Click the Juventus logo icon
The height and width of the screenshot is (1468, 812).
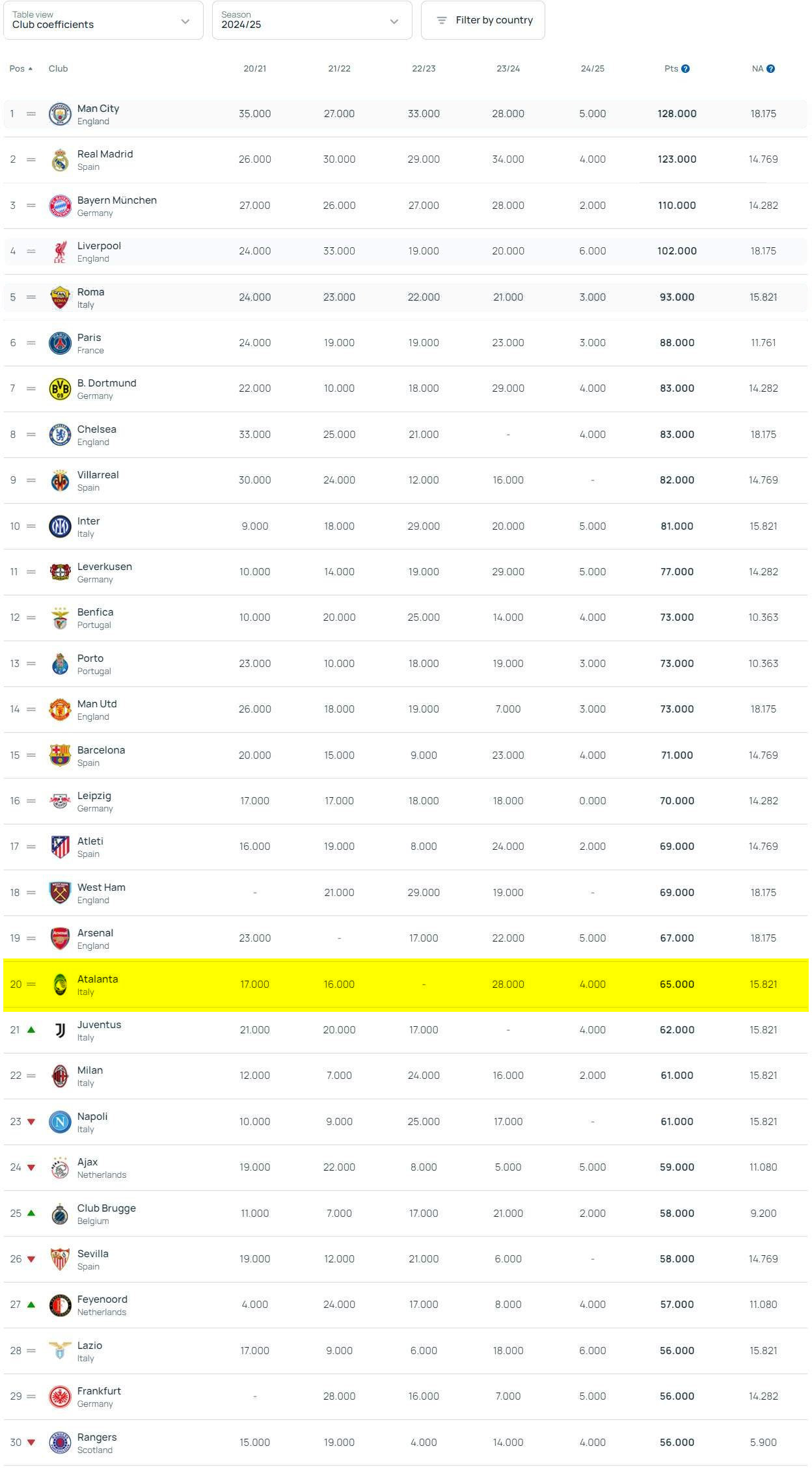tap(60, 1030)
